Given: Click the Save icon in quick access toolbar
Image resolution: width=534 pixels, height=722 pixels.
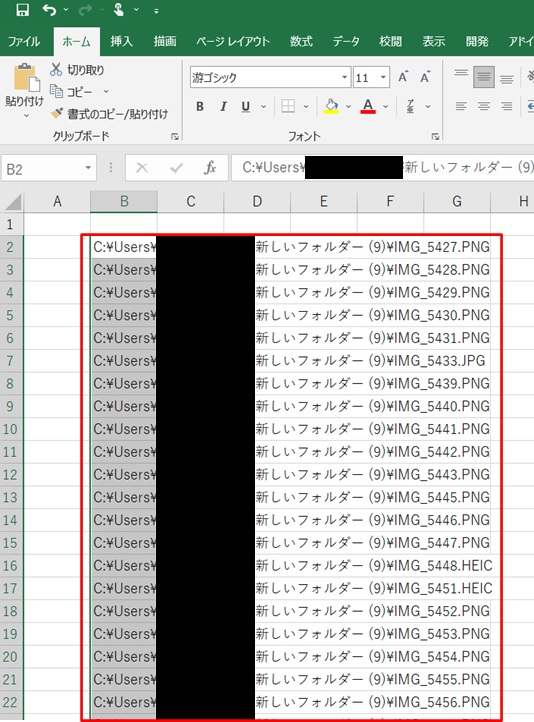Looking at the screenshot, I should coord(22,9).
